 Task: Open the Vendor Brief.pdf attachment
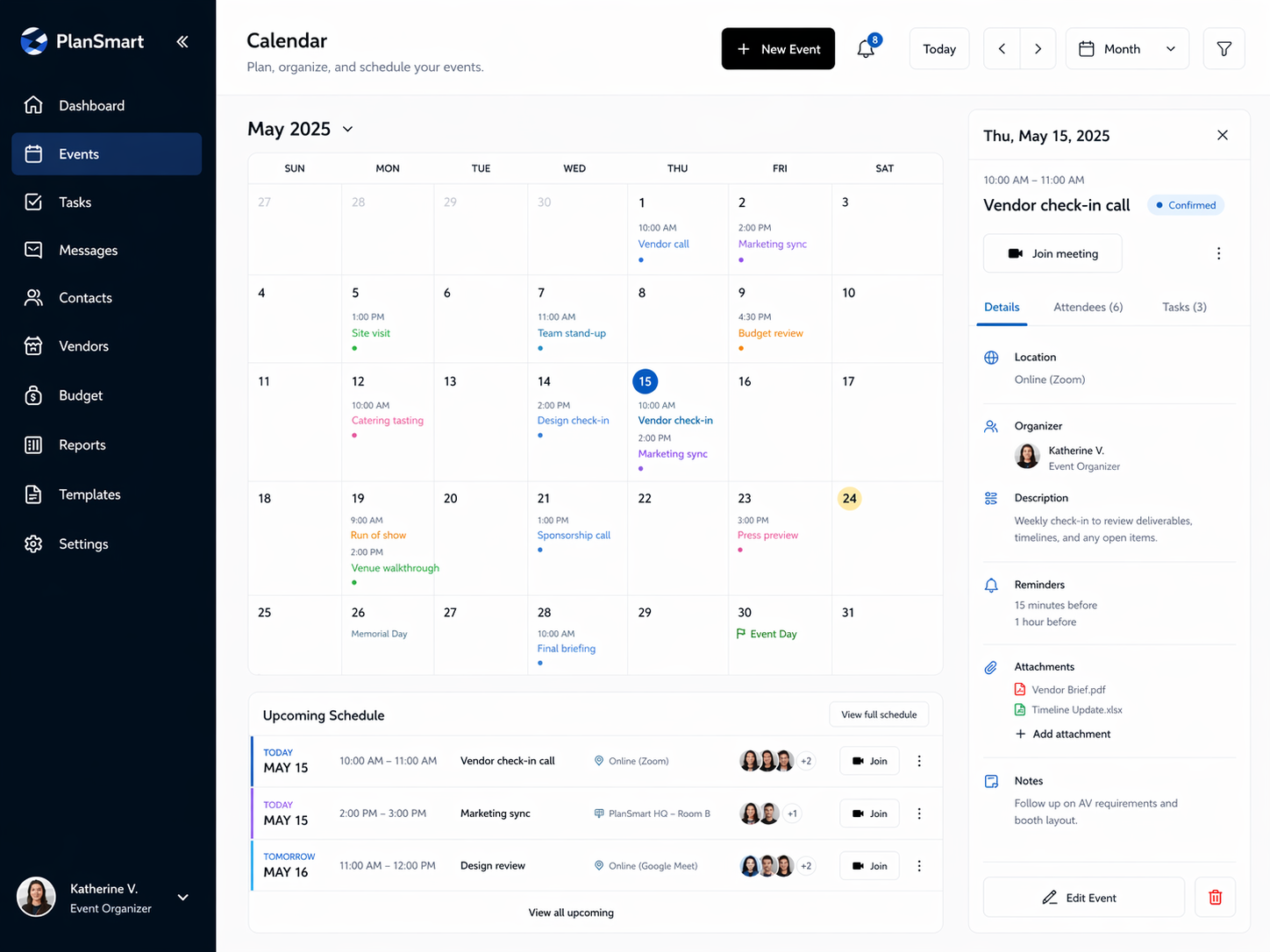(1068, 690)
